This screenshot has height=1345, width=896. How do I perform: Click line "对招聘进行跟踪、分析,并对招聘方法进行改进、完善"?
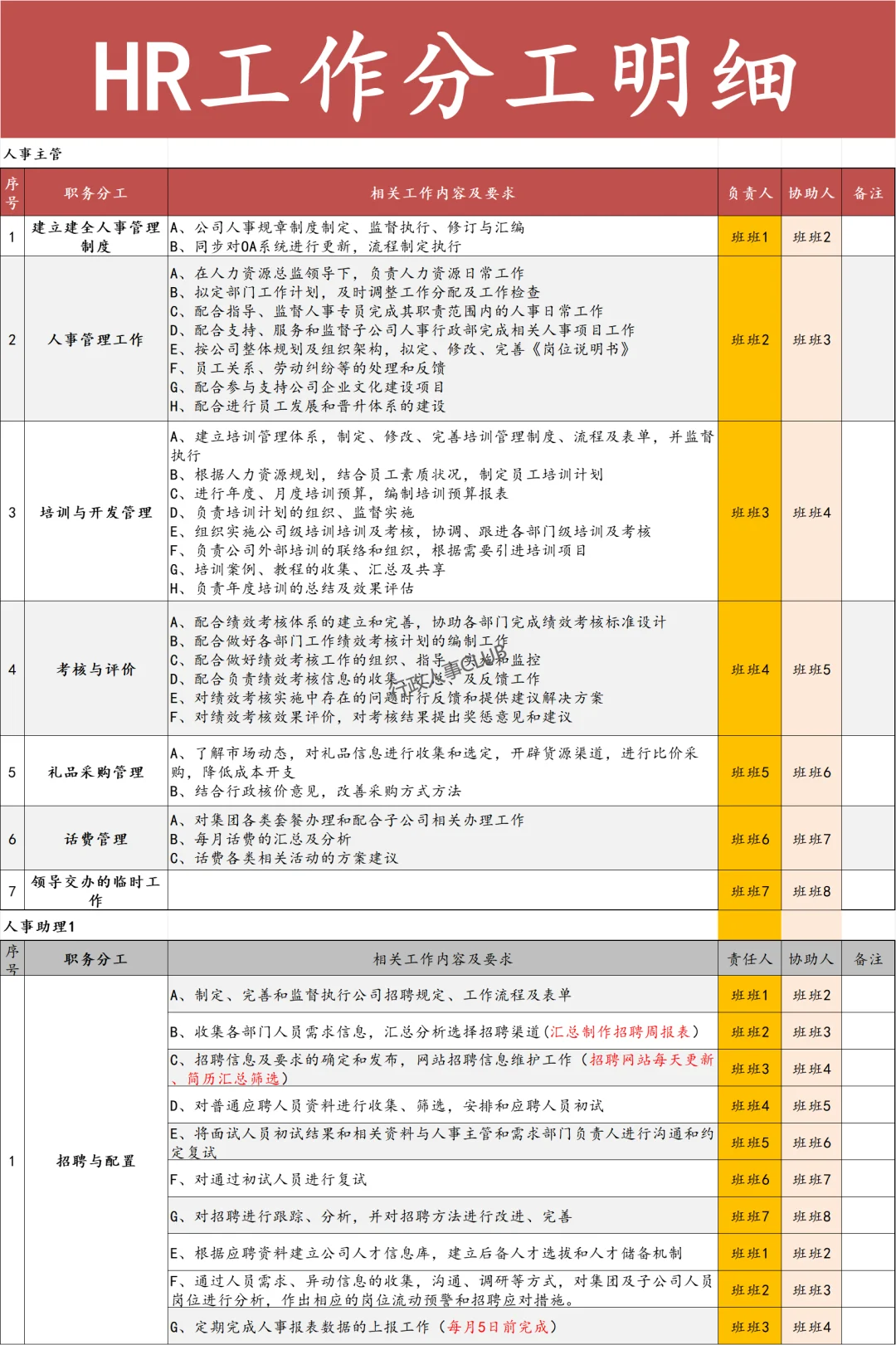(371, 1216)
